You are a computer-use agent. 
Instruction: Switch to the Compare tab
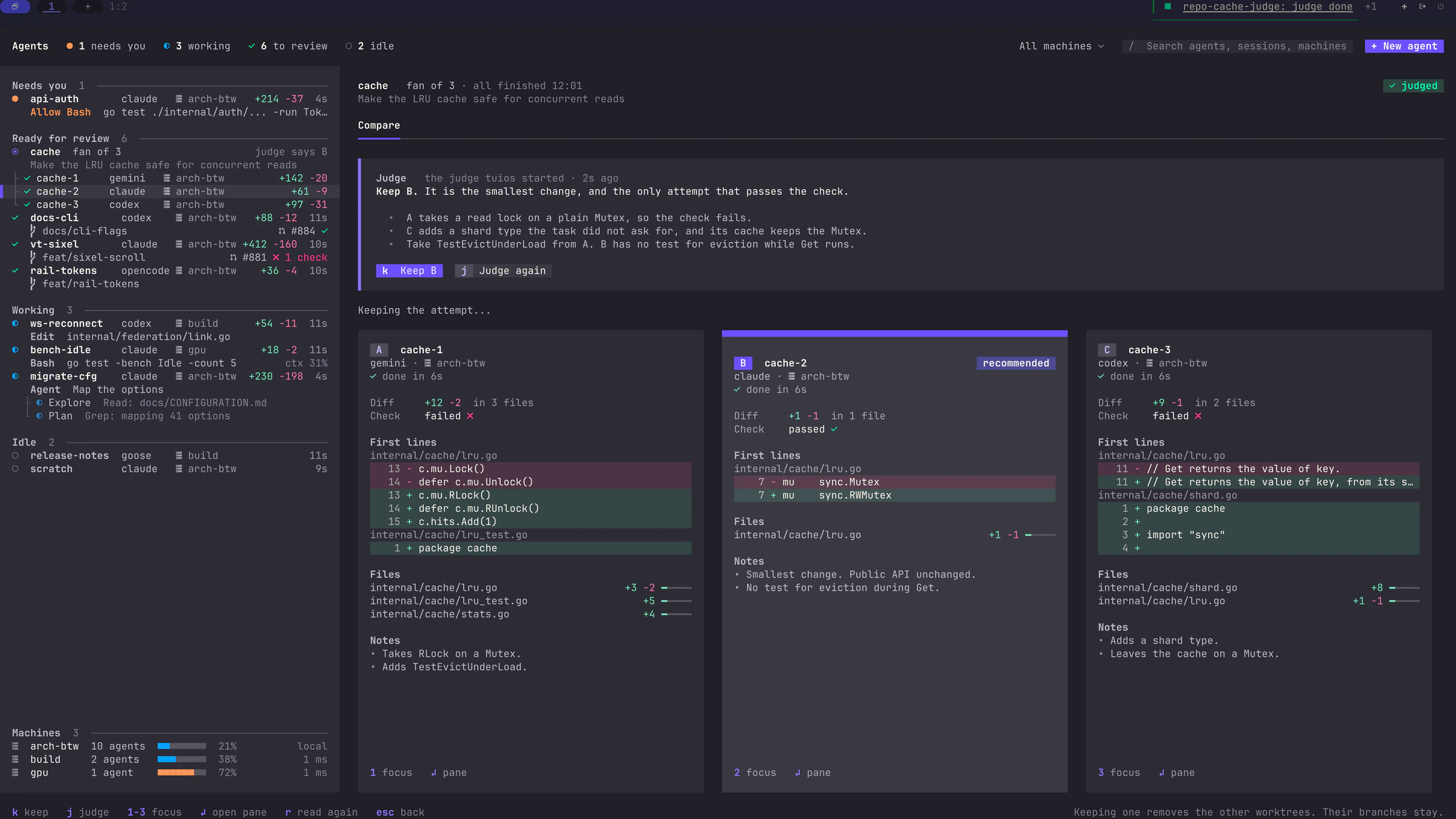[x=379, y=125]
